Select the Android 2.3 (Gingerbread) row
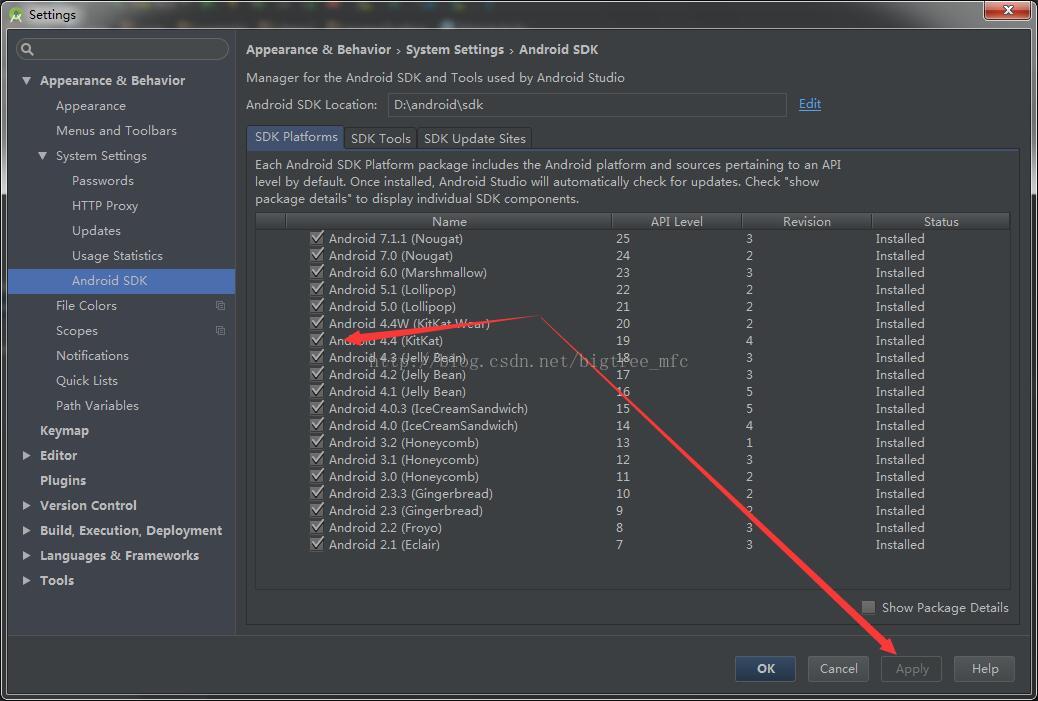Screen dimensions: 1038x701 point(633,510)
